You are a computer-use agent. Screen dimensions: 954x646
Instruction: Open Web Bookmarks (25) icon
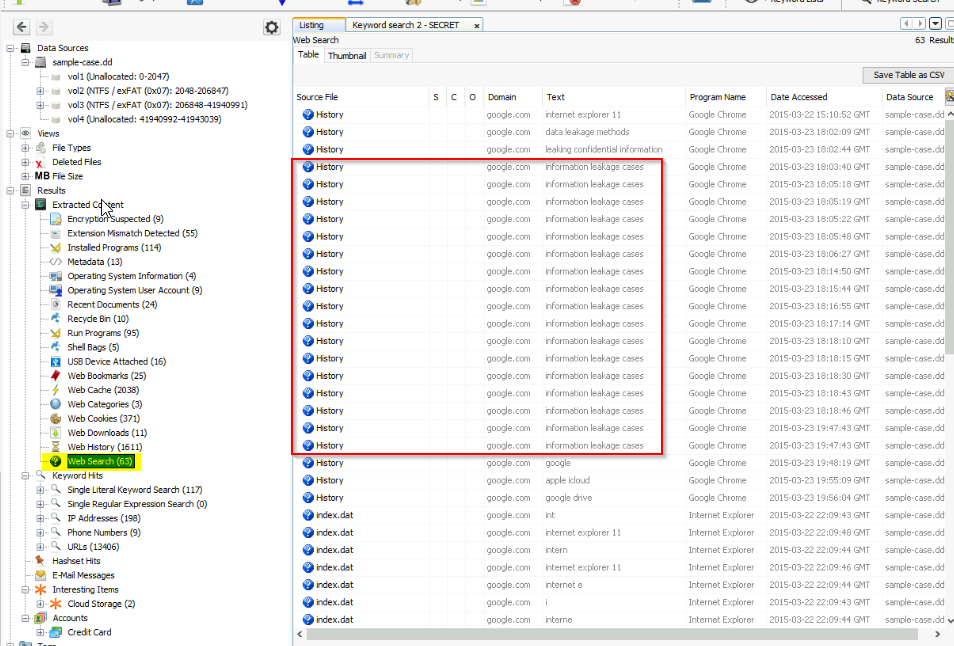(x=55, y=375)
